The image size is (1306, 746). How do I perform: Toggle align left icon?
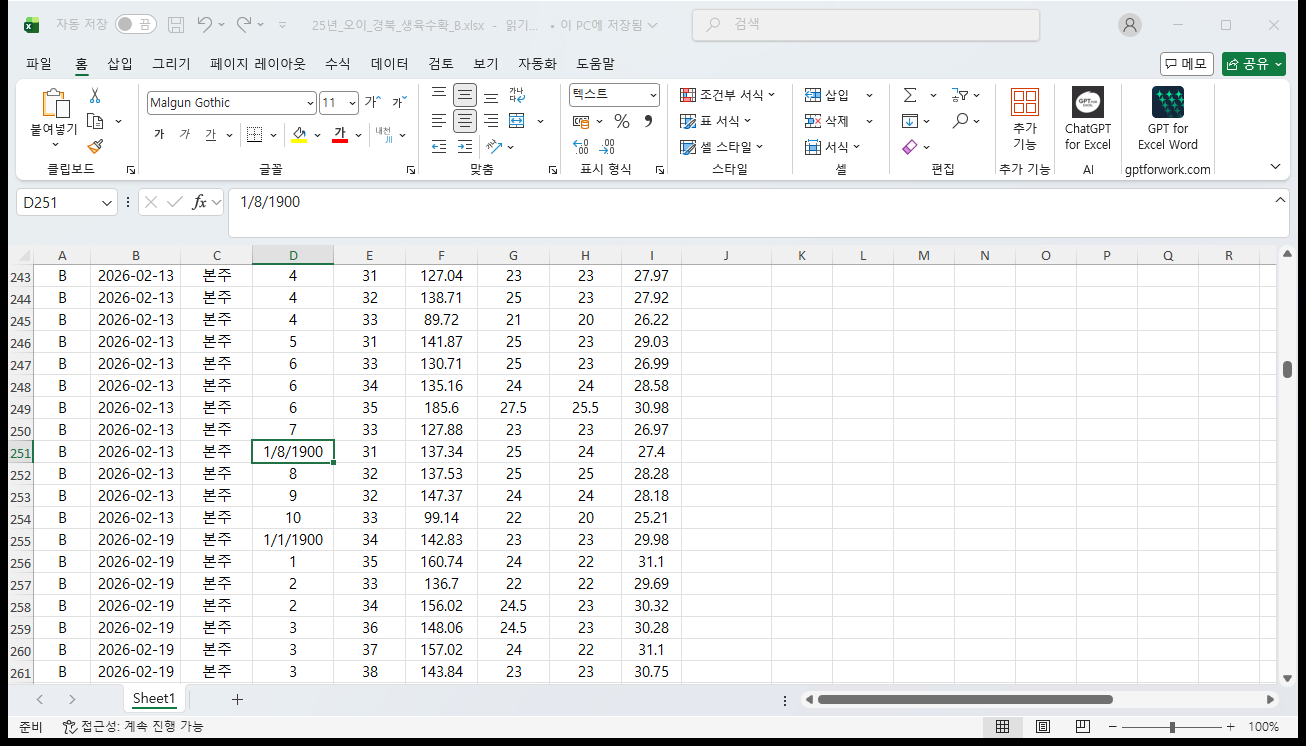click(x=439, y=121)
